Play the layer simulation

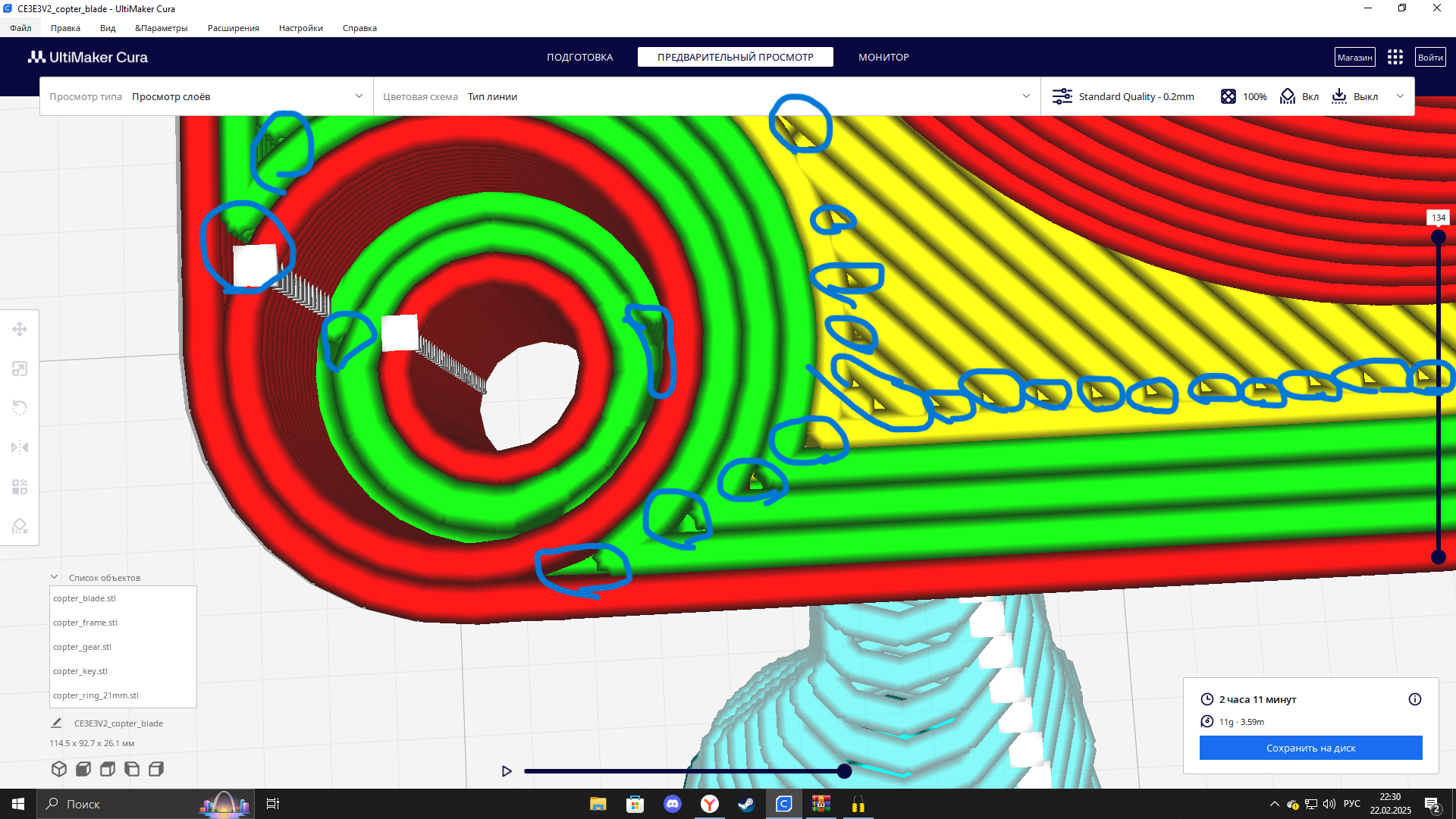(507, 771)
